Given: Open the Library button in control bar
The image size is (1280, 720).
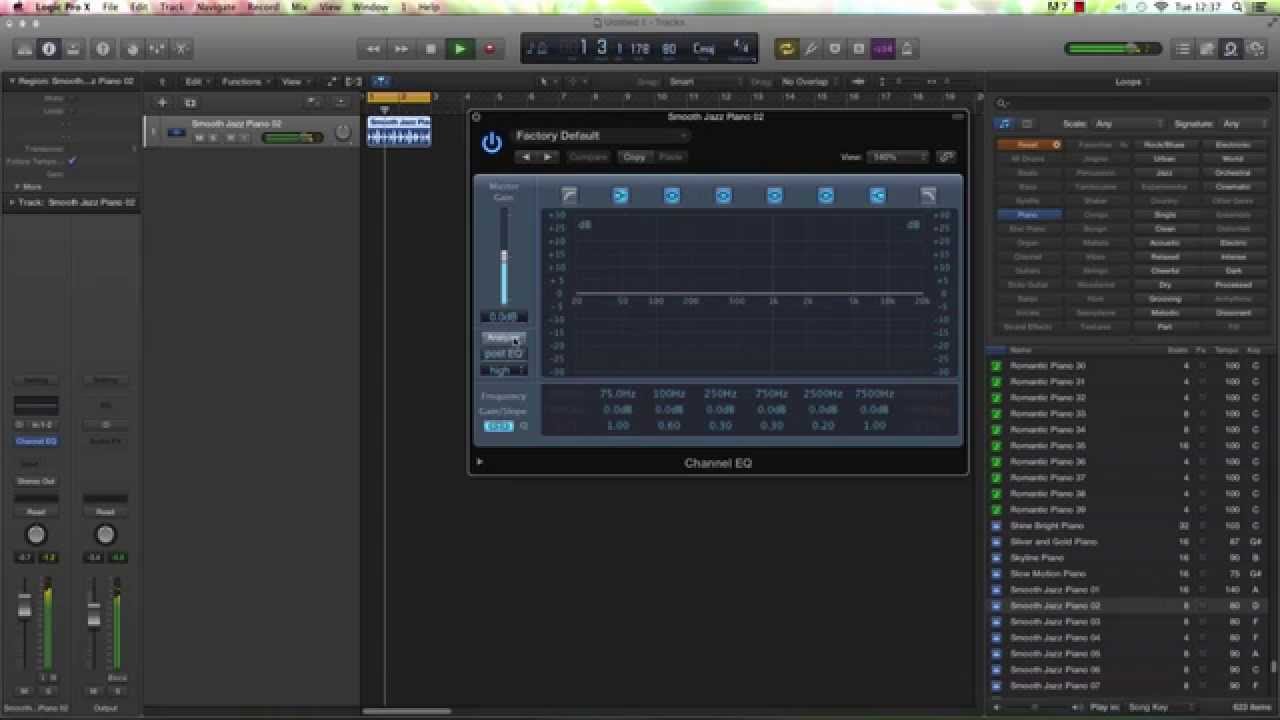Looking at the screenshot, I should click(25, 49).
